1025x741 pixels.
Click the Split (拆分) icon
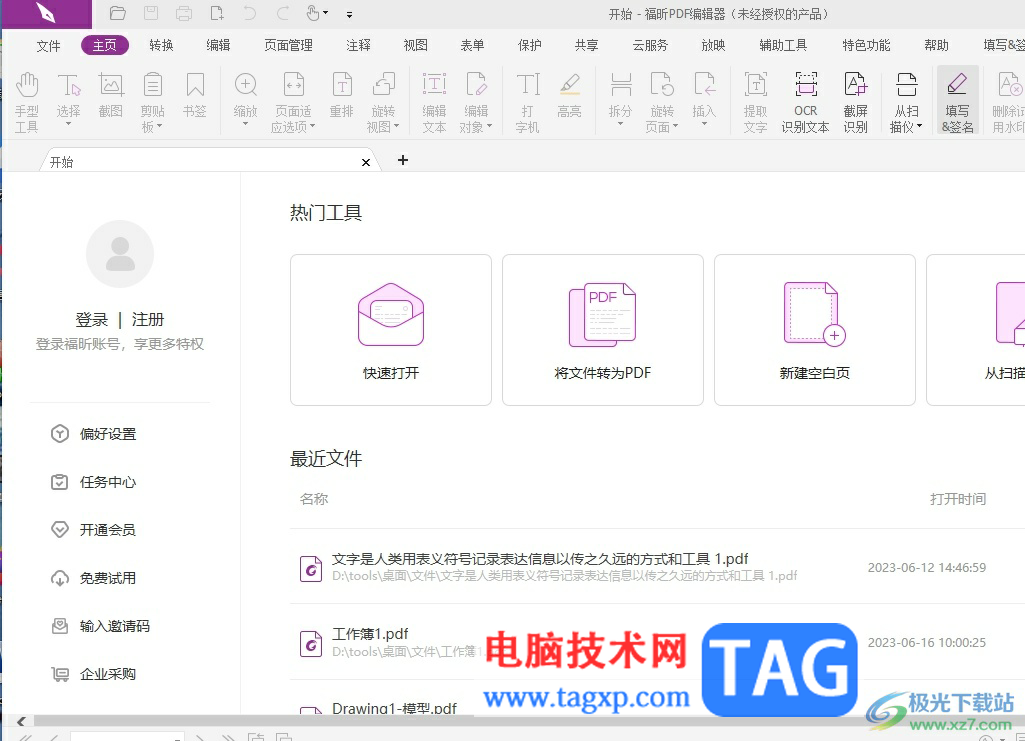coord(620,87)
